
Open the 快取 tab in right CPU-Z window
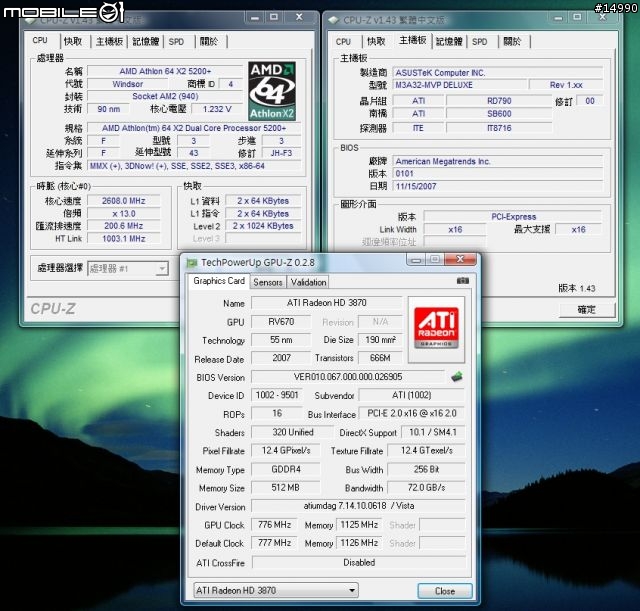click(x=376, y=42)
